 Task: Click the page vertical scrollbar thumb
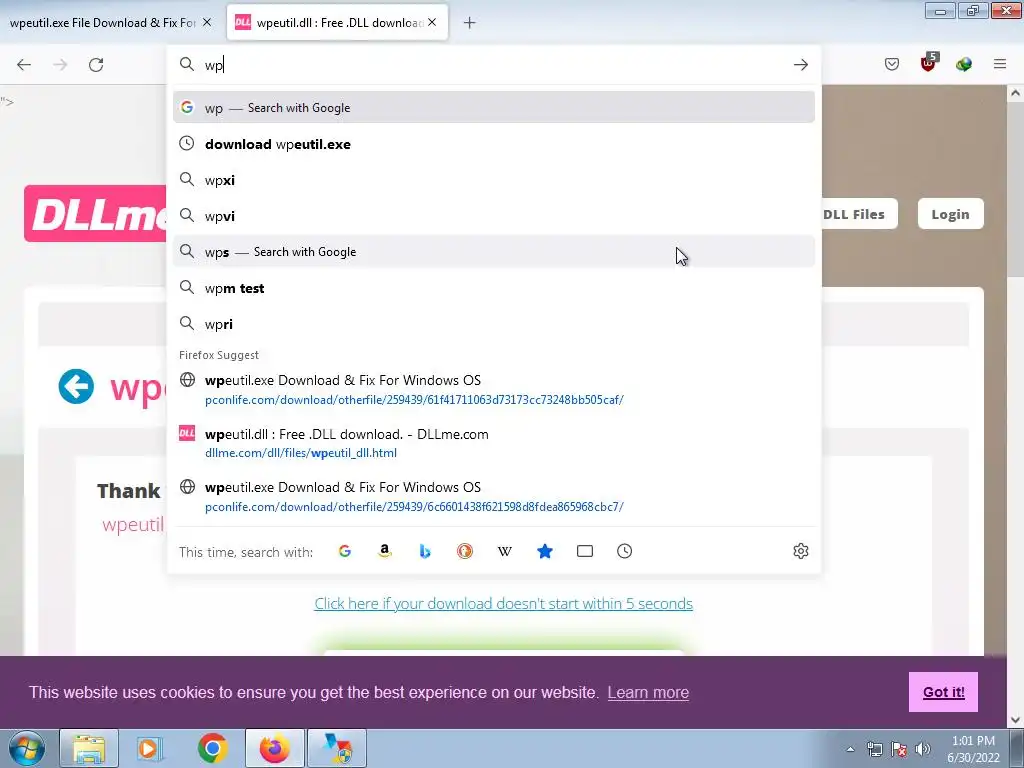(x=1015, y=189)
